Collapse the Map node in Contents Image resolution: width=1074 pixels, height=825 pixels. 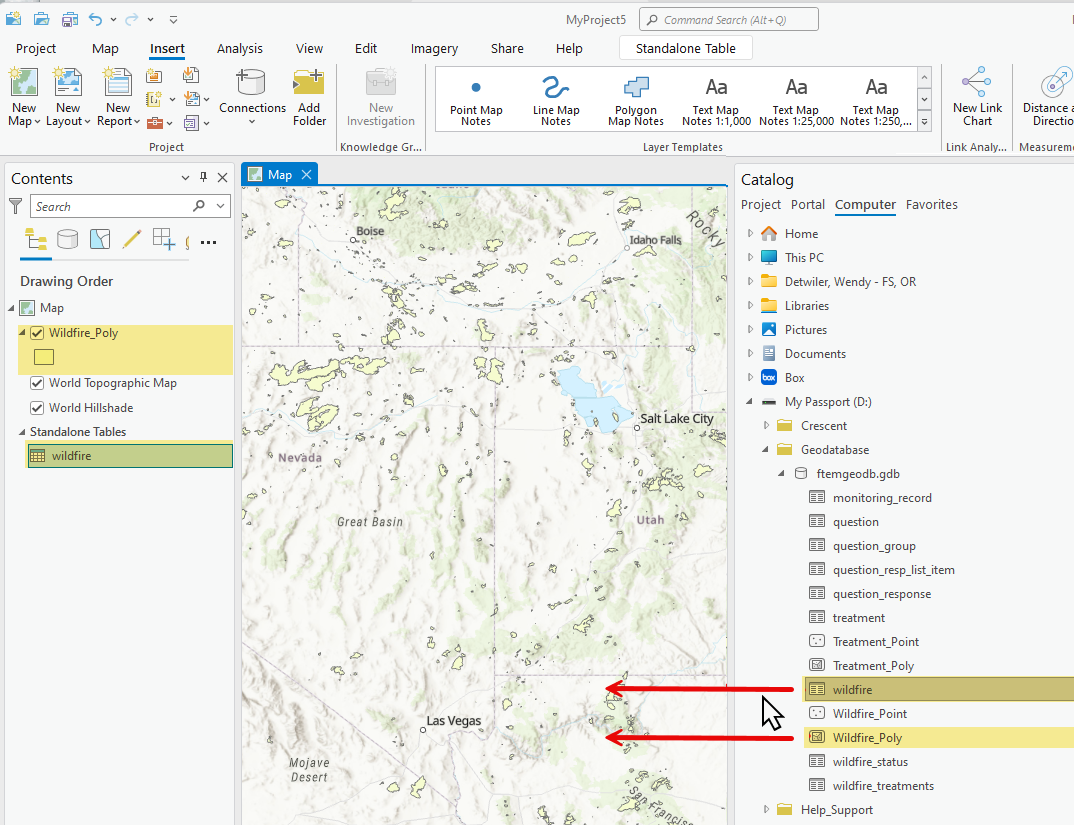point(11,308)
